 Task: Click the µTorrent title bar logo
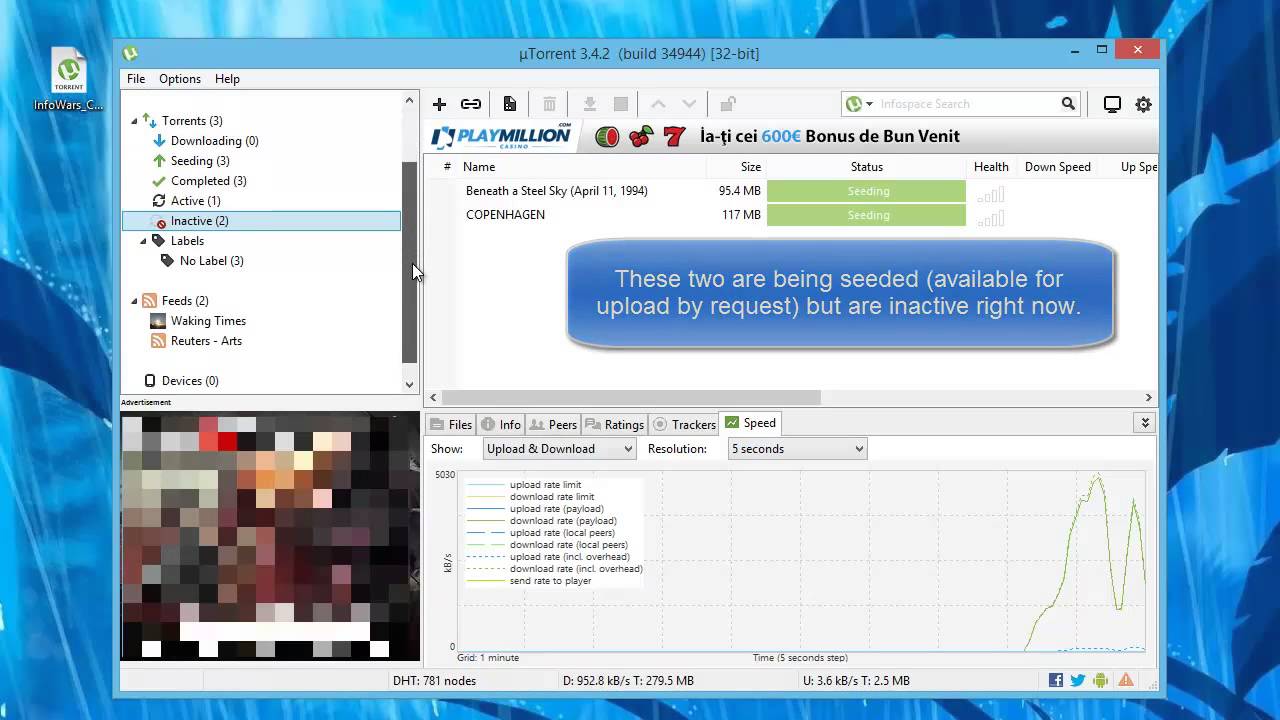[x=130, y=54]
